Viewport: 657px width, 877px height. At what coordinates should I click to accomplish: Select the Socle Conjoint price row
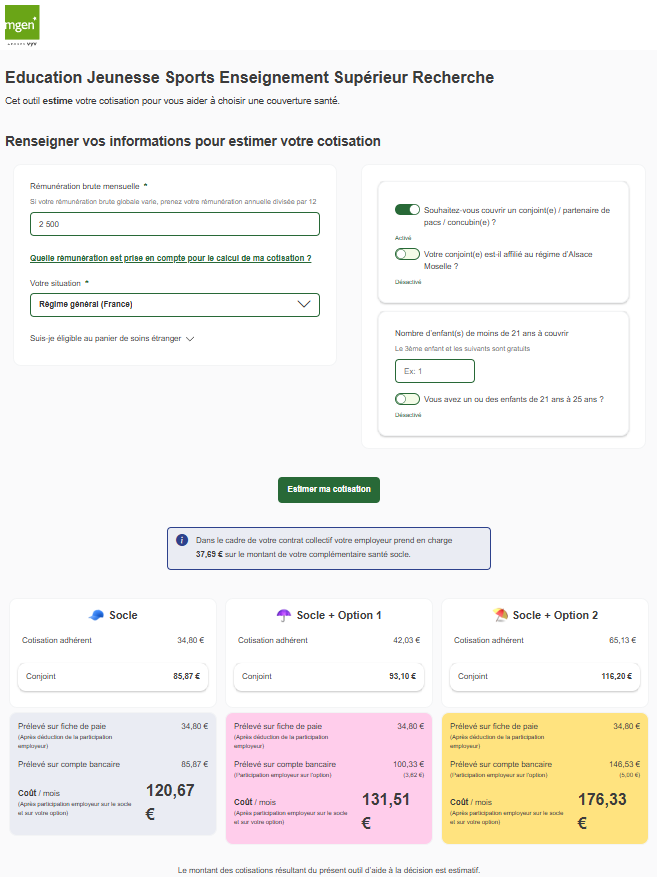113,676
